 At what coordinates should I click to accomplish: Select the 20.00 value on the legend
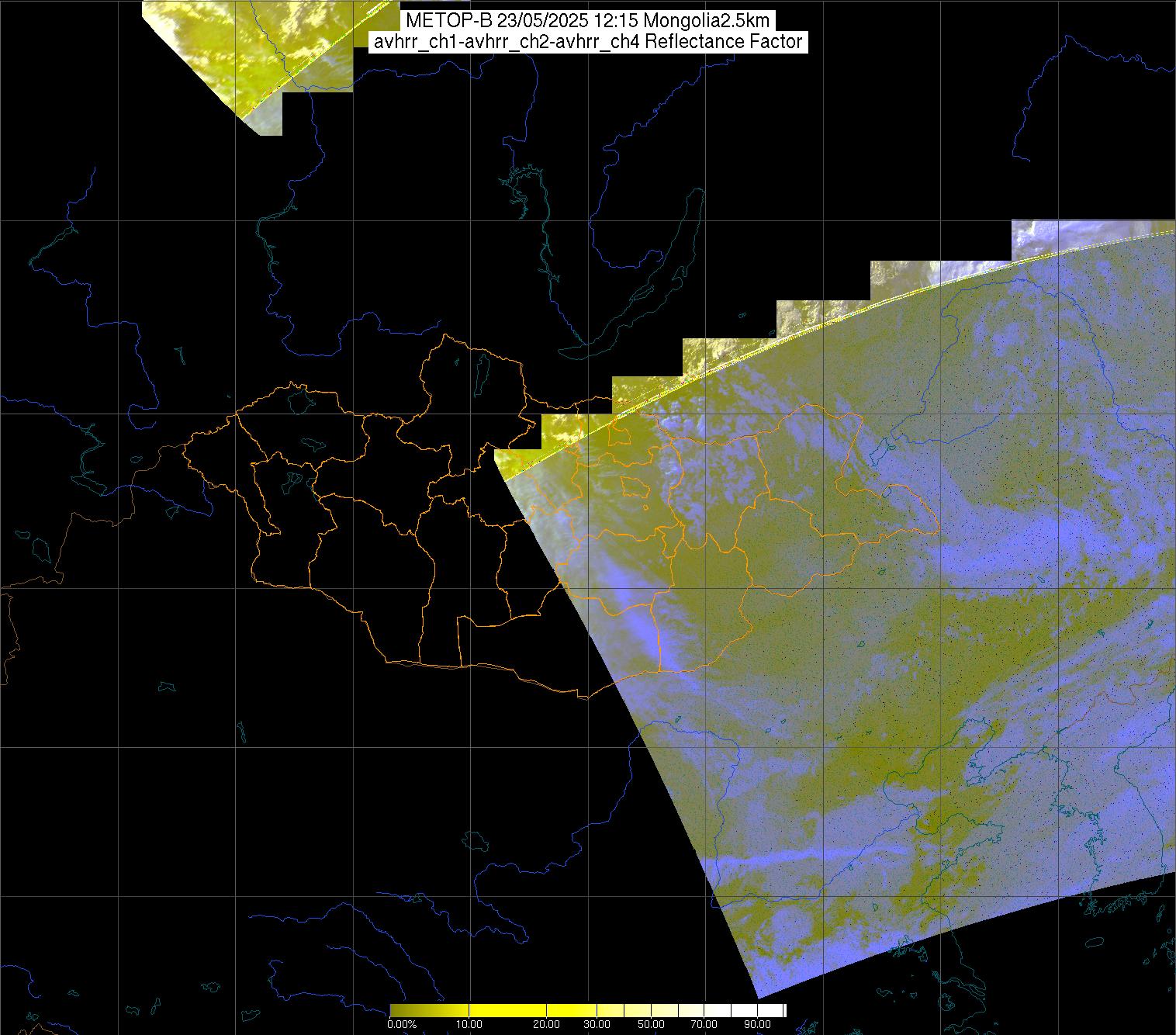[548, 1024]
